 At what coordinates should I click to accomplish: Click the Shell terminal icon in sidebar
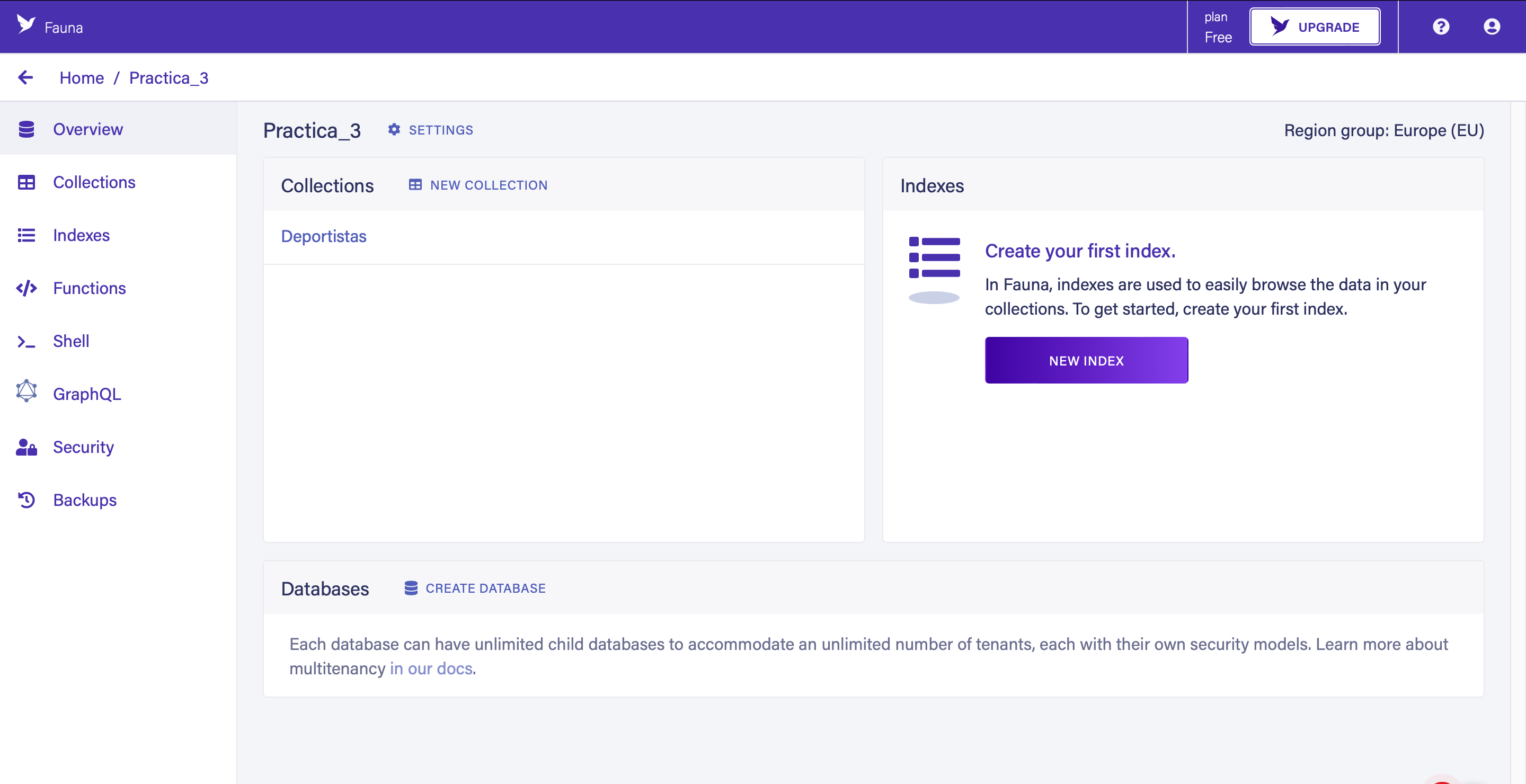[x=26, y=342]
